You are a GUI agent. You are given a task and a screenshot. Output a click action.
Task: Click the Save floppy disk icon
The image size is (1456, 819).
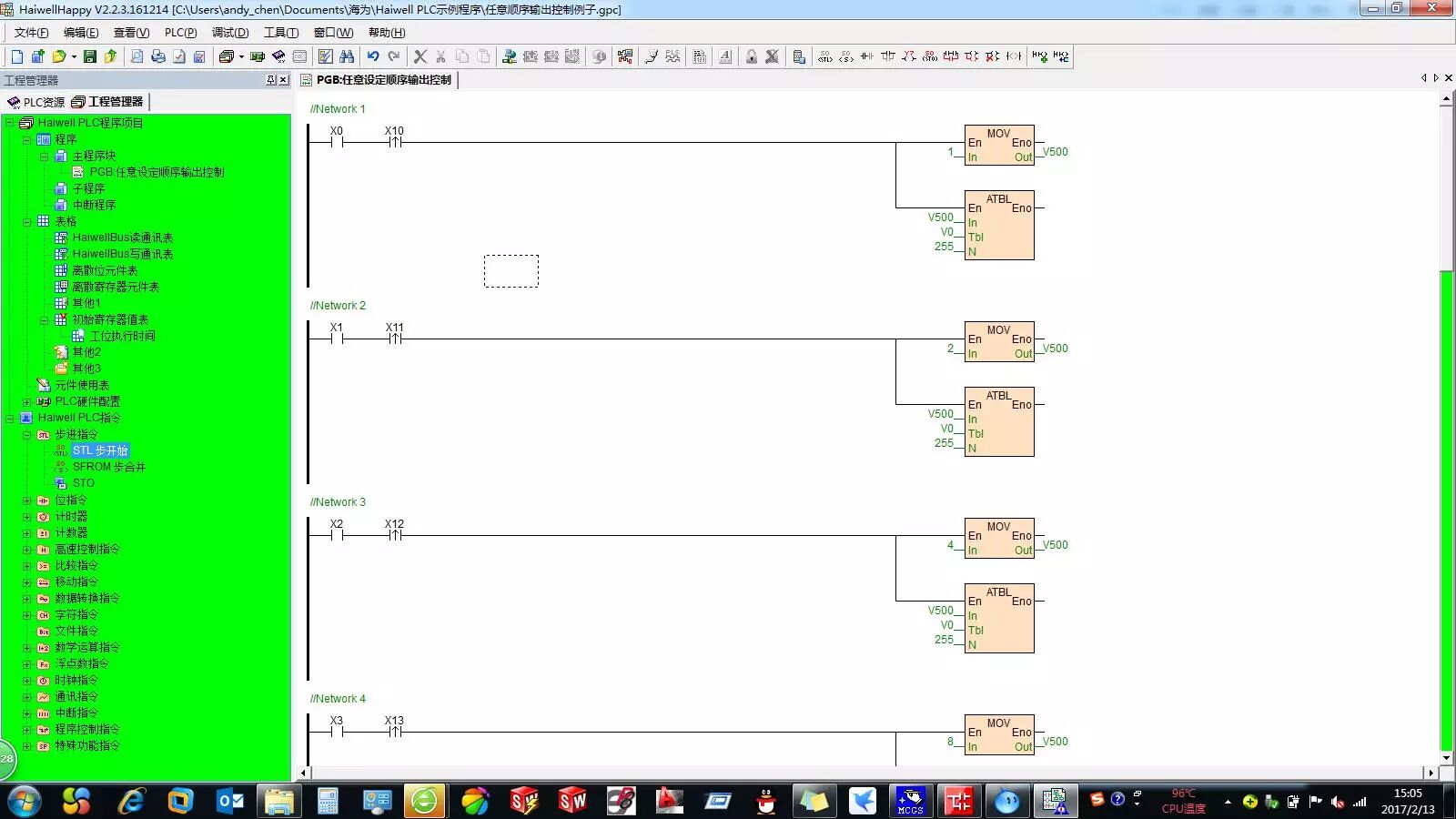(x=89, y=56)
